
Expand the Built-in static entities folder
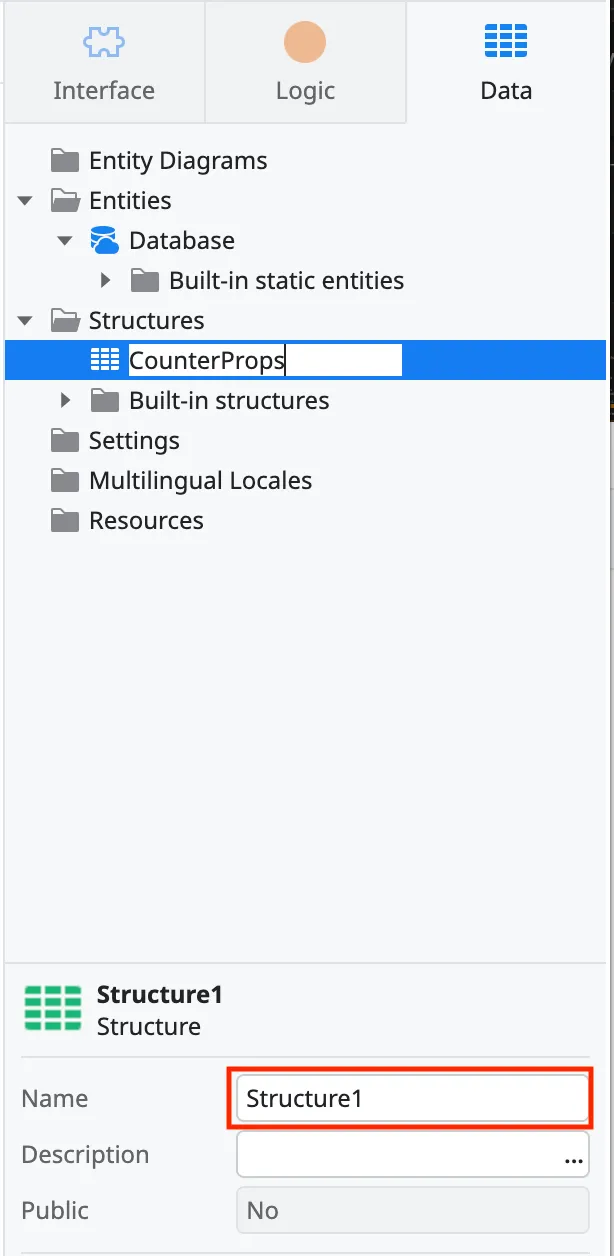106,281
